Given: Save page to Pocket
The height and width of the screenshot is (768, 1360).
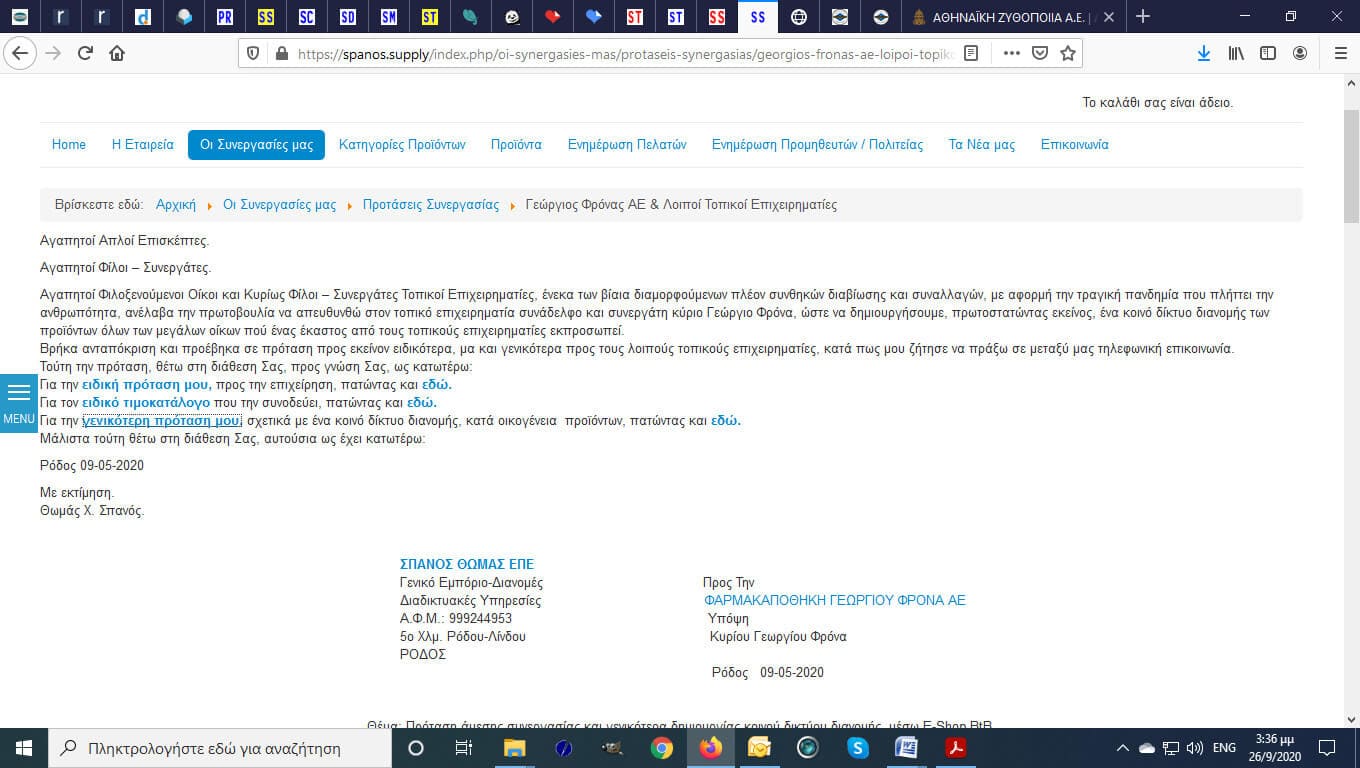Looking at the screenshot, I should 1040,53.
